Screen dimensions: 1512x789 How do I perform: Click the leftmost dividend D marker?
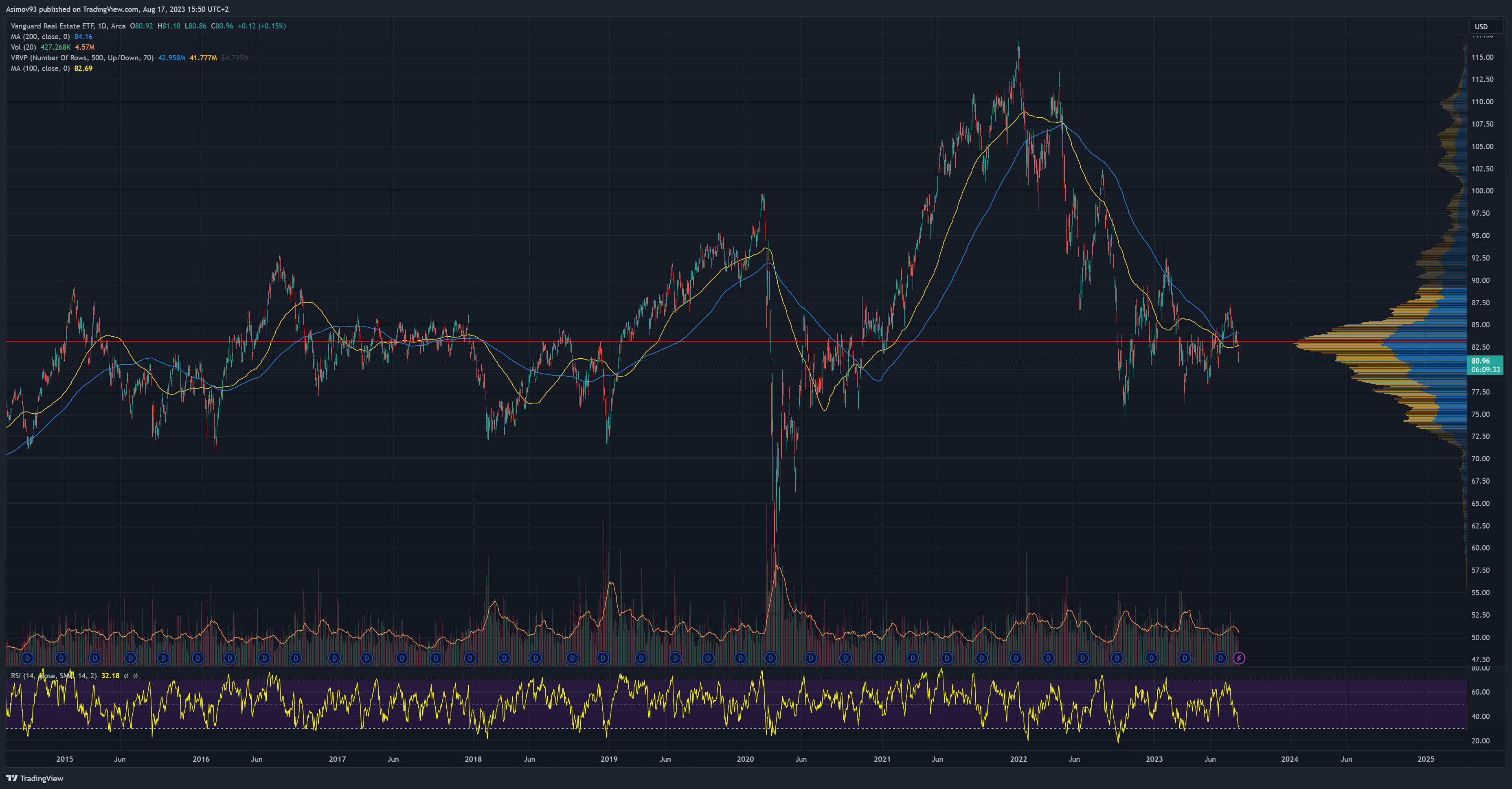(x=27, y=658)
